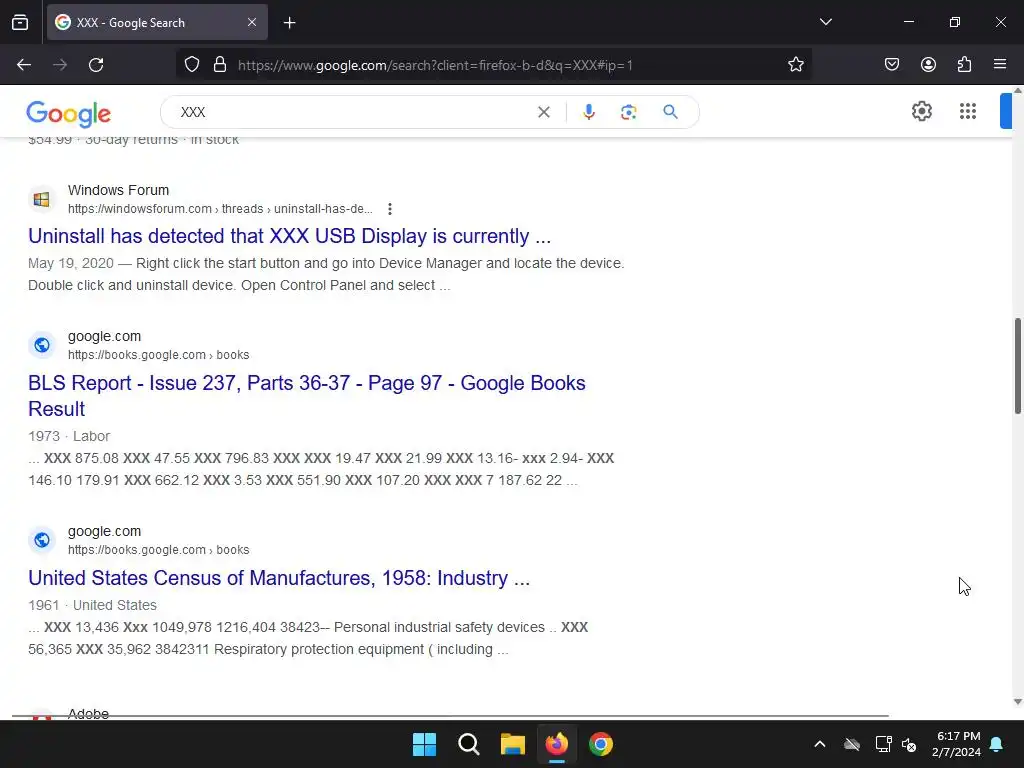This screenshot has height=768, width=1024.
Task: Reload the current page
Action: [x=96, y=65]
